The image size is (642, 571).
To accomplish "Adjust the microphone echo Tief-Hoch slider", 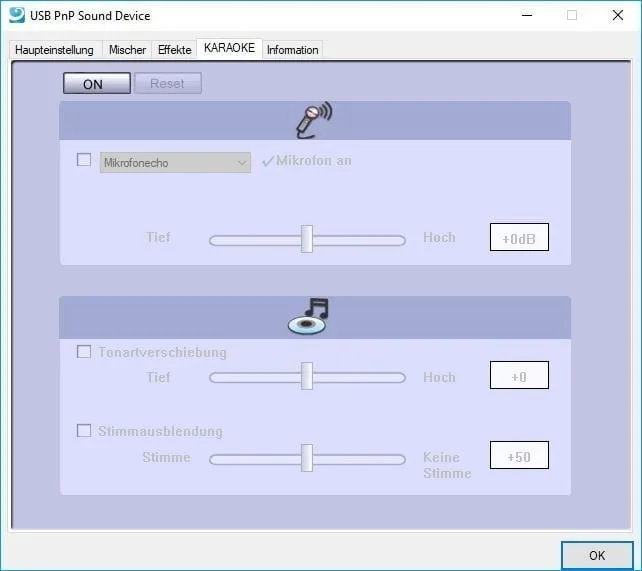I will click(x=307, y=239).
